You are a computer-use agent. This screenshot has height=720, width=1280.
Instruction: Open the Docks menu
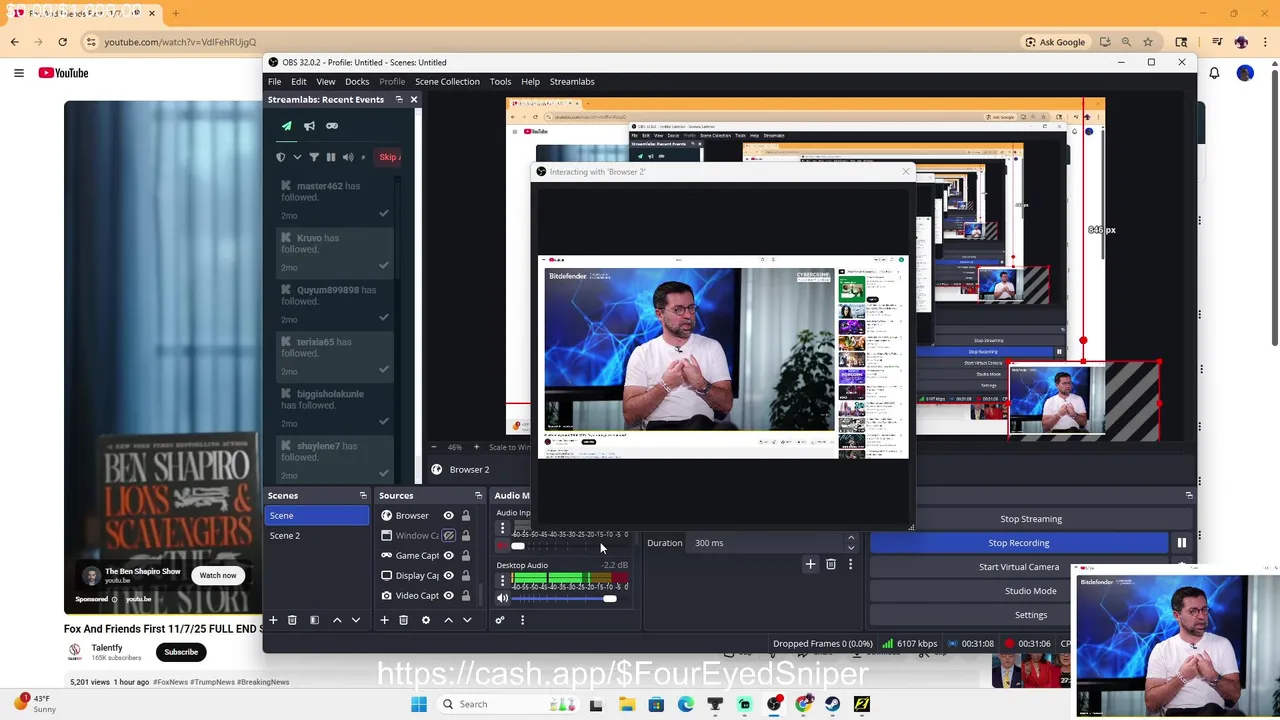[x=357, y=81]
